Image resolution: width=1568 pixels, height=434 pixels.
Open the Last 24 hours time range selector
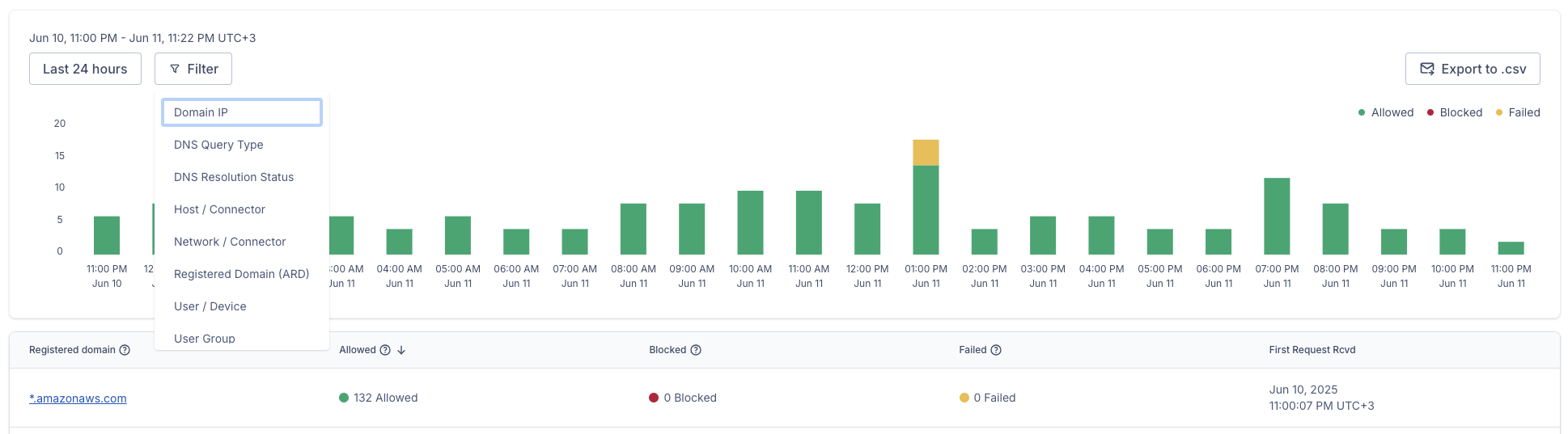click(85, 69)
